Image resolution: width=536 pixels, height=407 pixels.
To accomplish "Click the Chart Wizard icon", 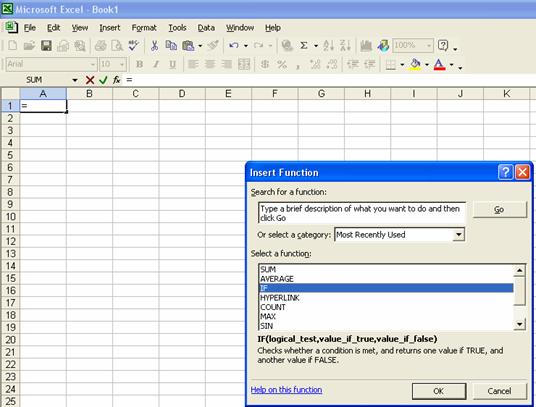I will pyautogui.click(x=366, y=45).
